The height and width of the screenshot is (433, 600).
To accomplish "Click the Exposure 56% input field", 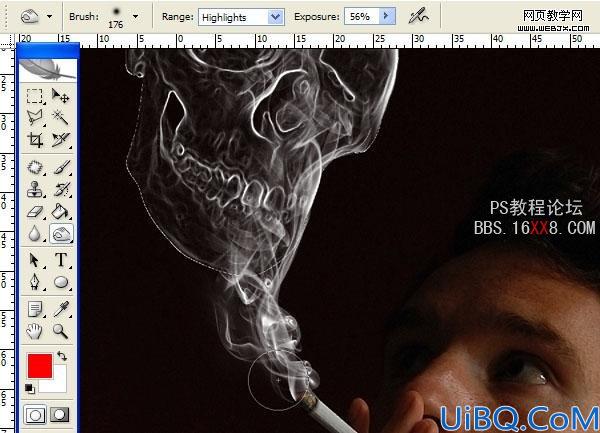I will click(362, 16).
